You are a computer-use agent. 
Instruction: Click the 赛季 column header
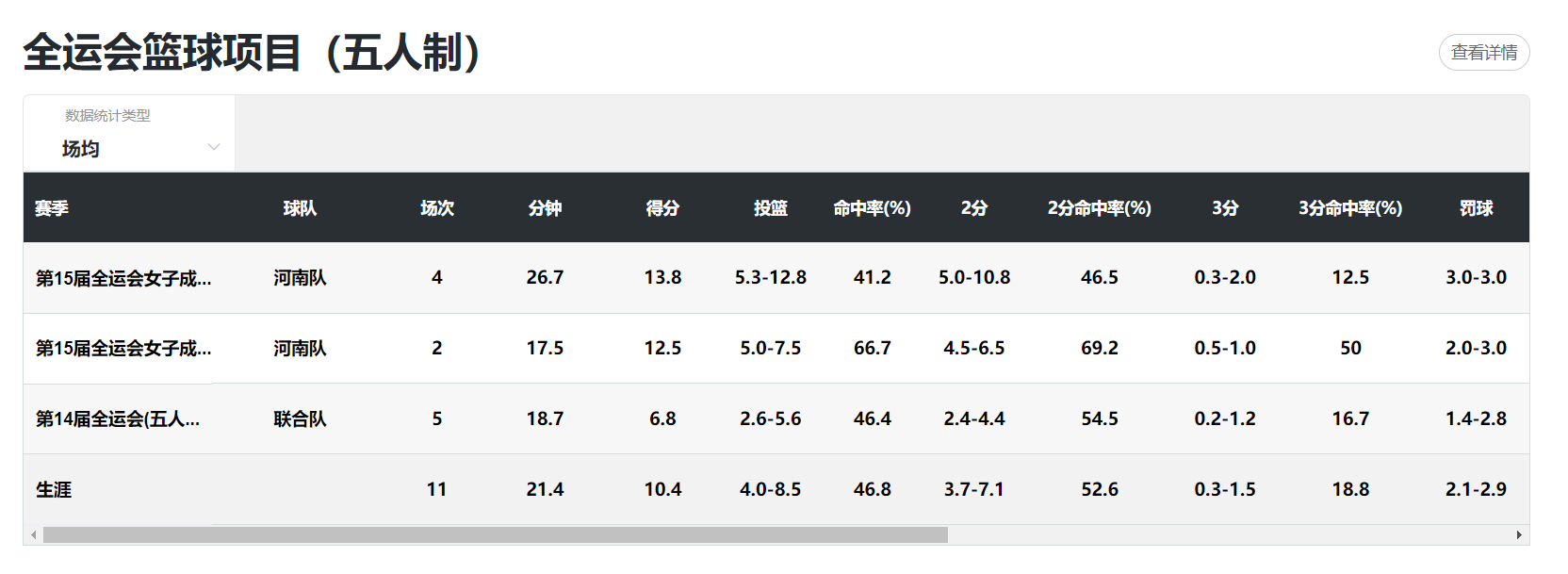(x=52, y=208)
